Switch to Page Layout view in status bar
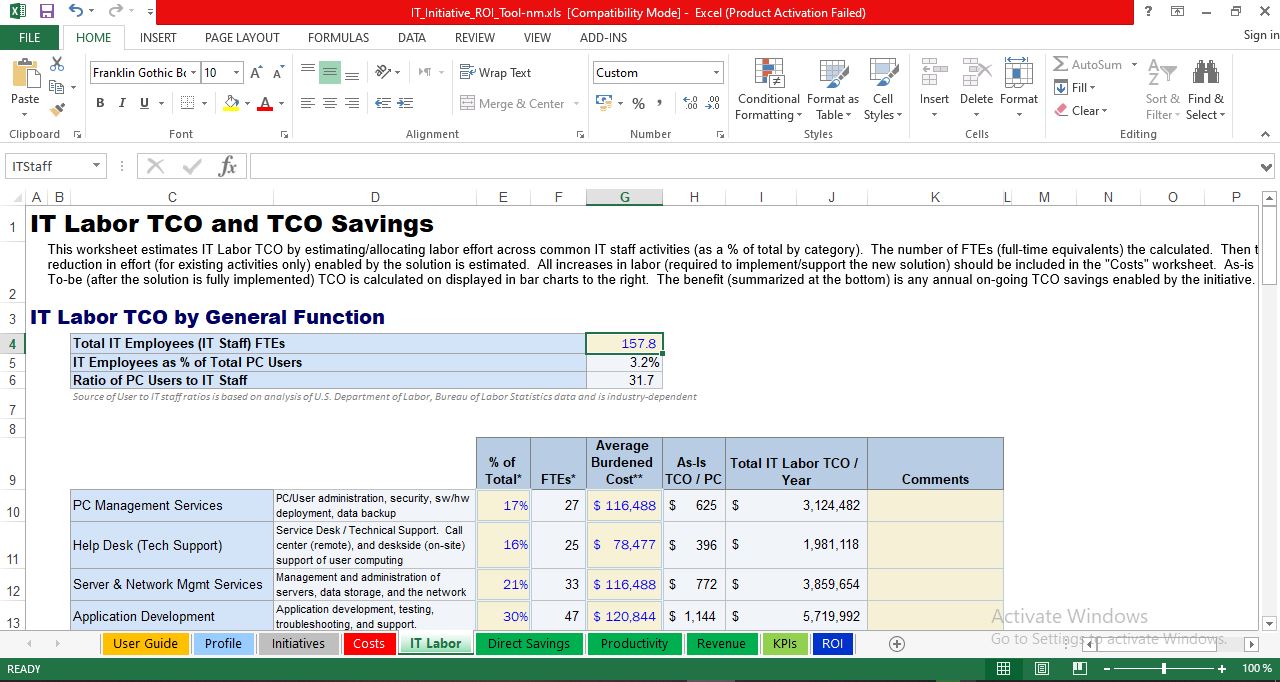 point(1041,668)
